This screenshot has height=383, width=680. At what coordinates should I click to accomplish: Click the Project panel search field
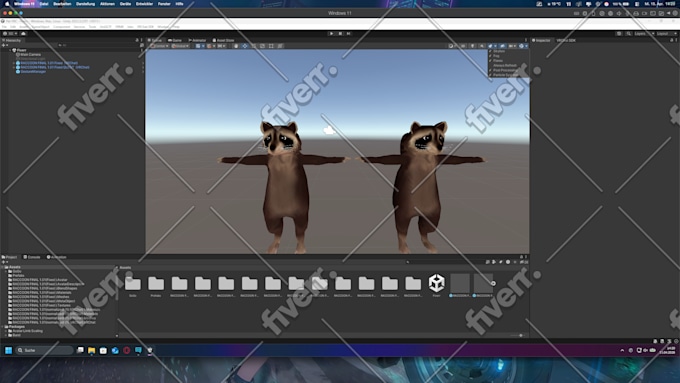click(x=445, y=262)
